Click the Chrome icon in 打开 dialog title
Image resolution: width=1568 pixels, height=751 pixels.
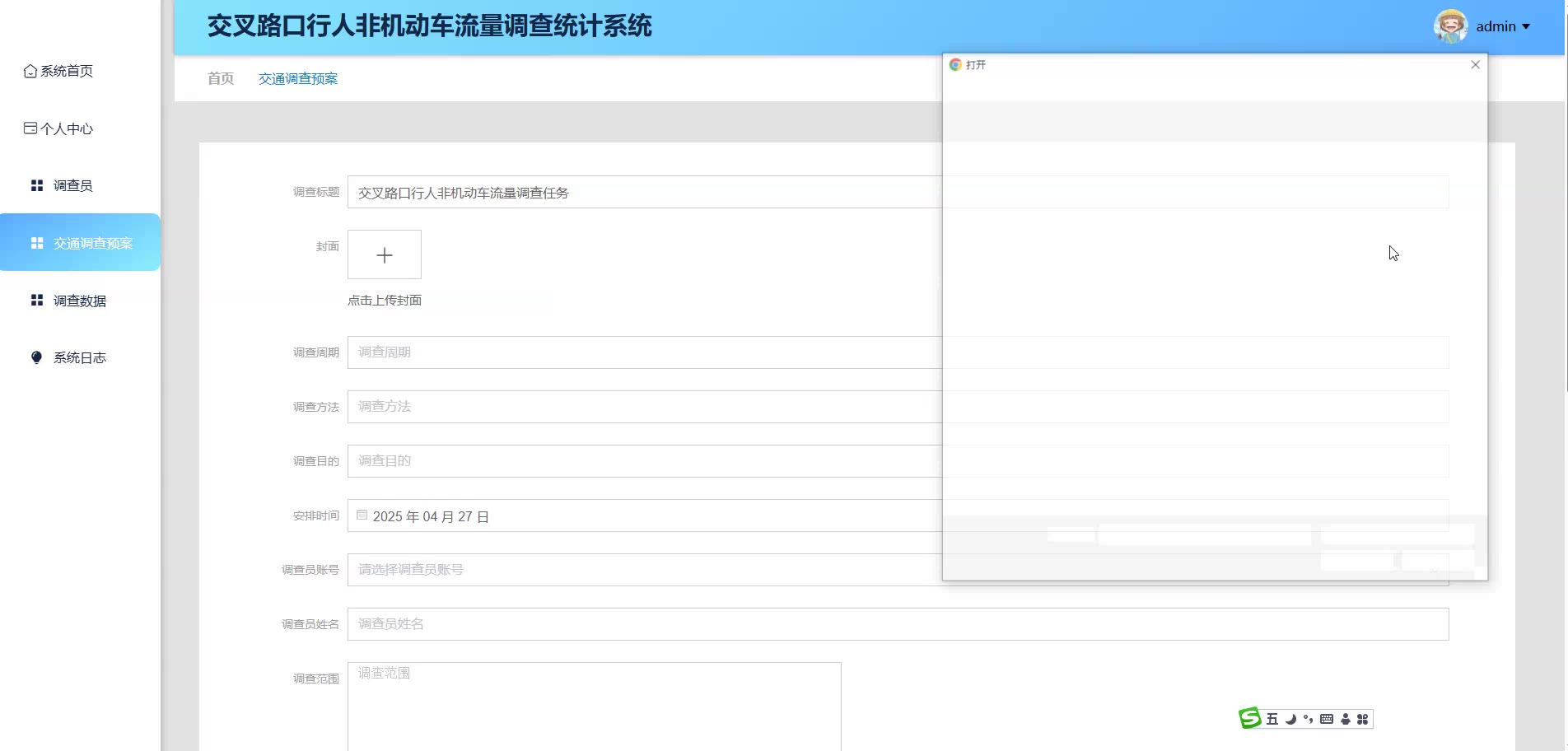[955, 64]
